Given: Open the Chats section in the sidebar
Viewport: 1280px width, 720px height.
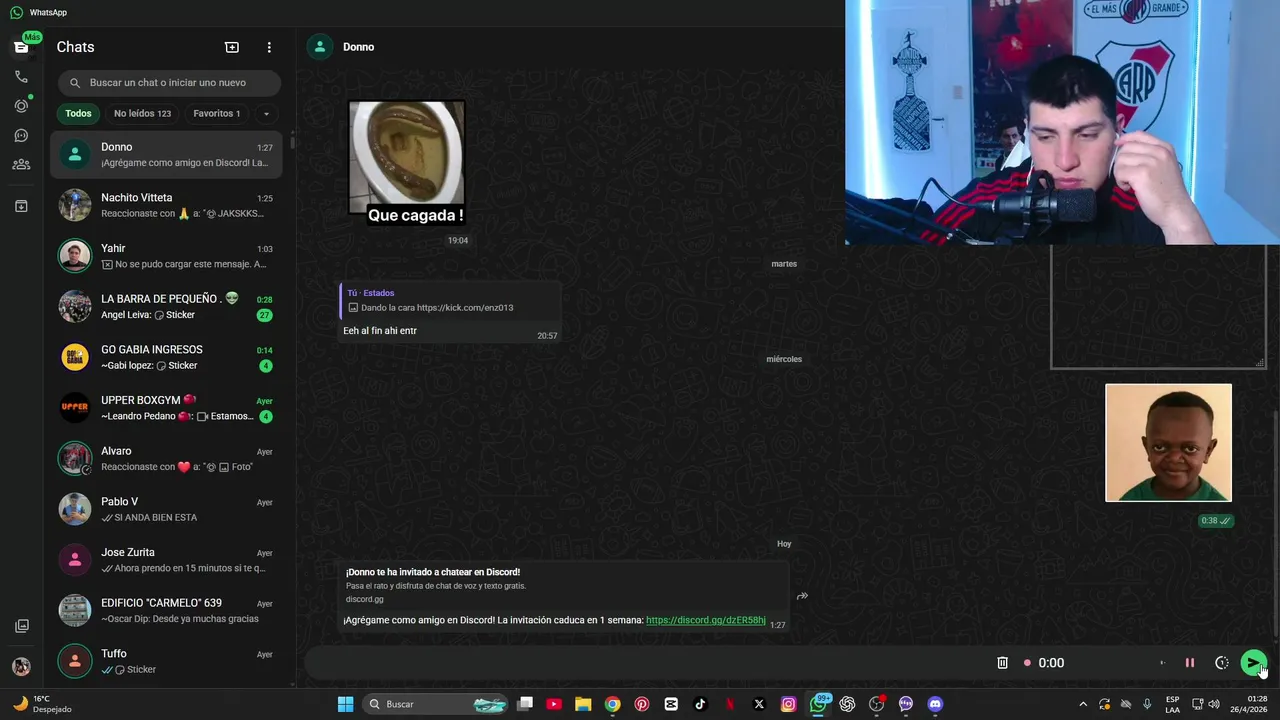Looking at the screenshot, I should [21, 47].
